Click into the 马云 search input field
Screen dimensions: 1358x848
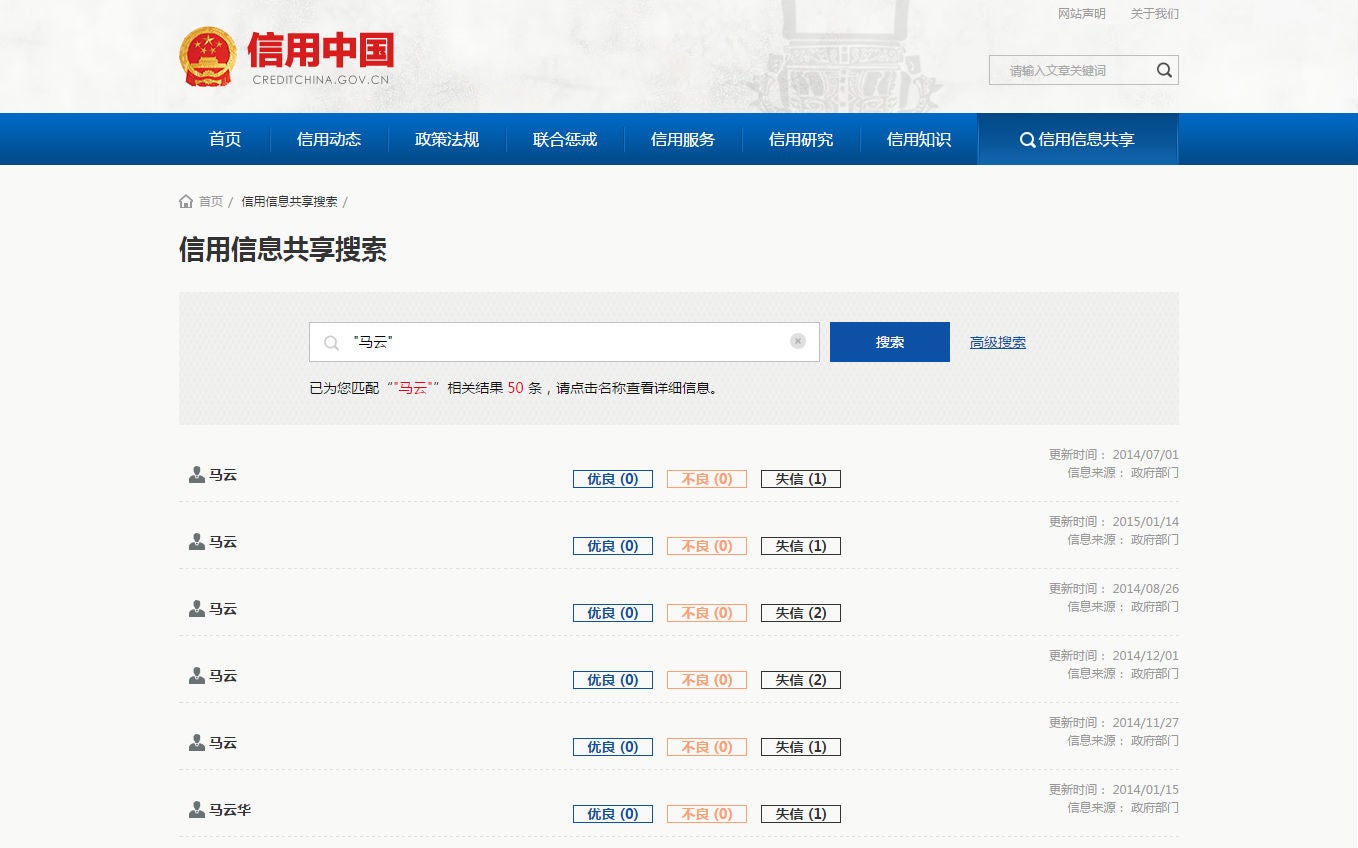coord(566,342)
